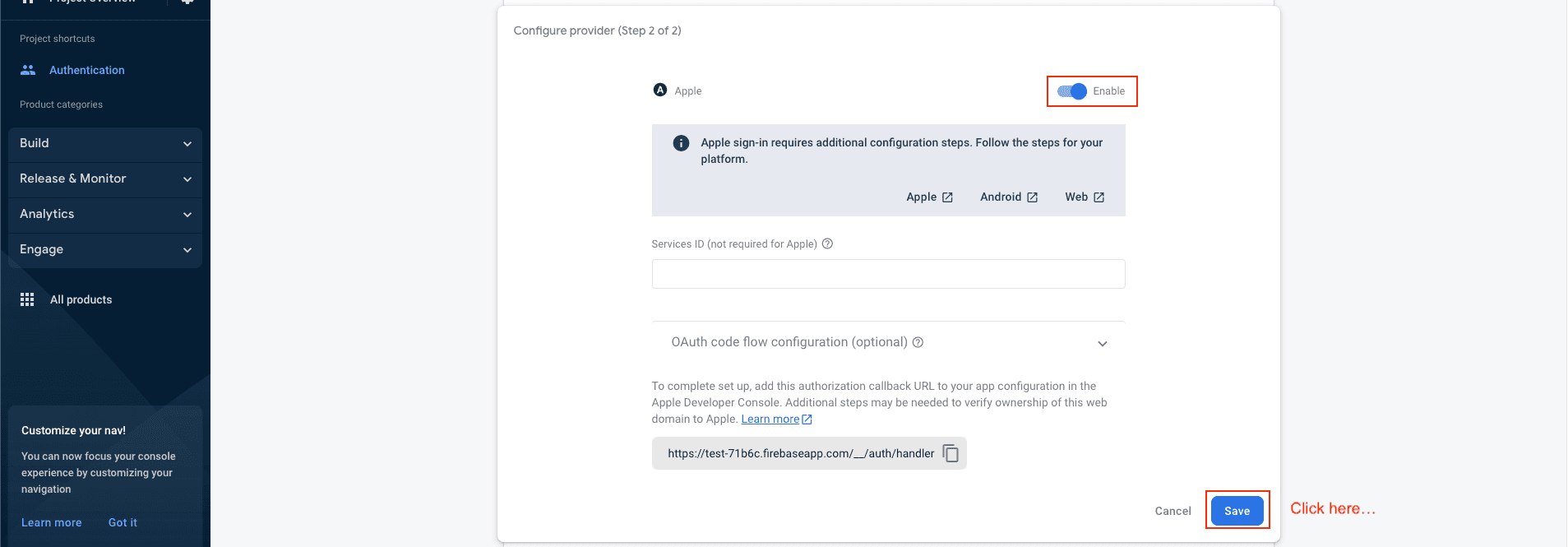This screenshot has width=1568, height=547.
Task: Click the Apple provider logo icon
Action: pos(659,90)
